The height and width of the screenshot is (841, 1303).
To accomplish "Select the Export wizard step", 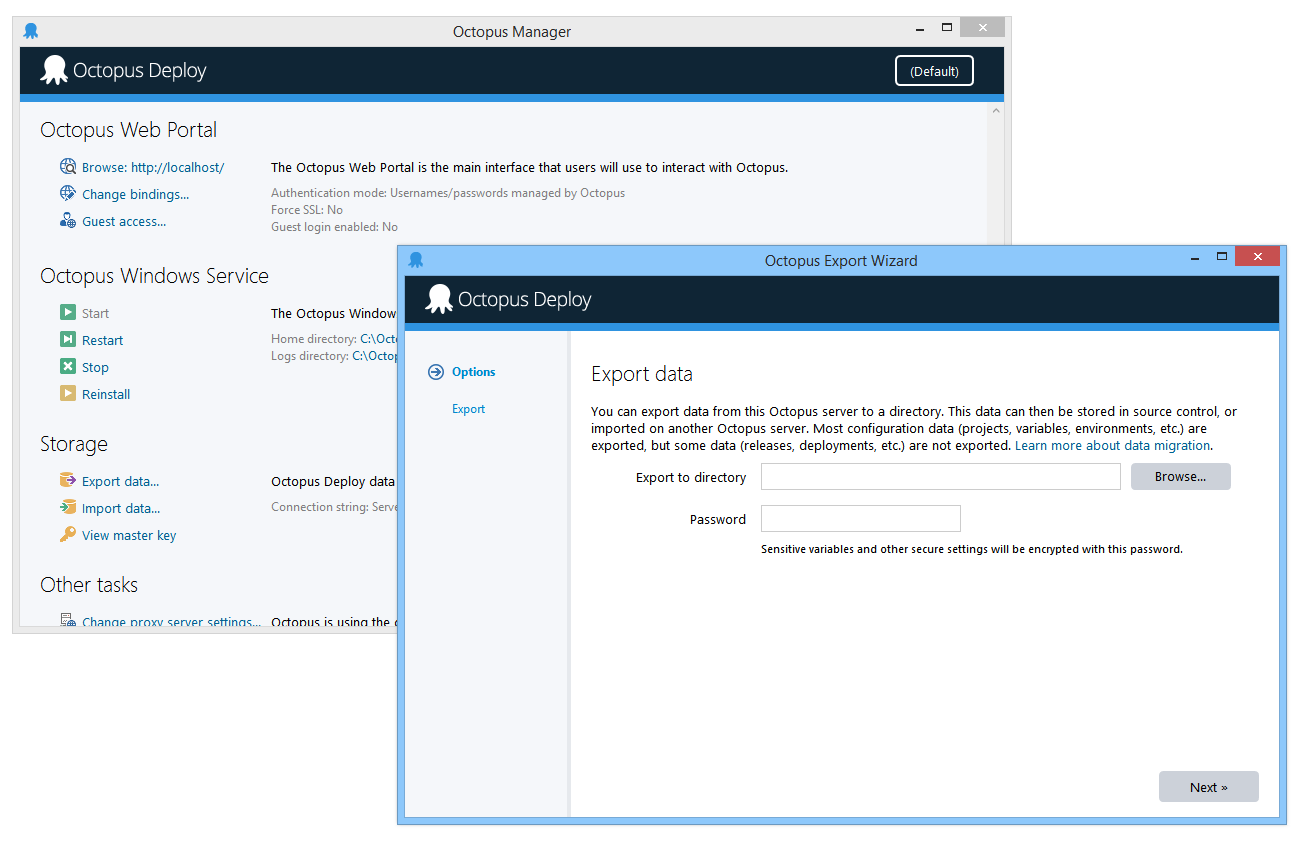I will point(467,409).
